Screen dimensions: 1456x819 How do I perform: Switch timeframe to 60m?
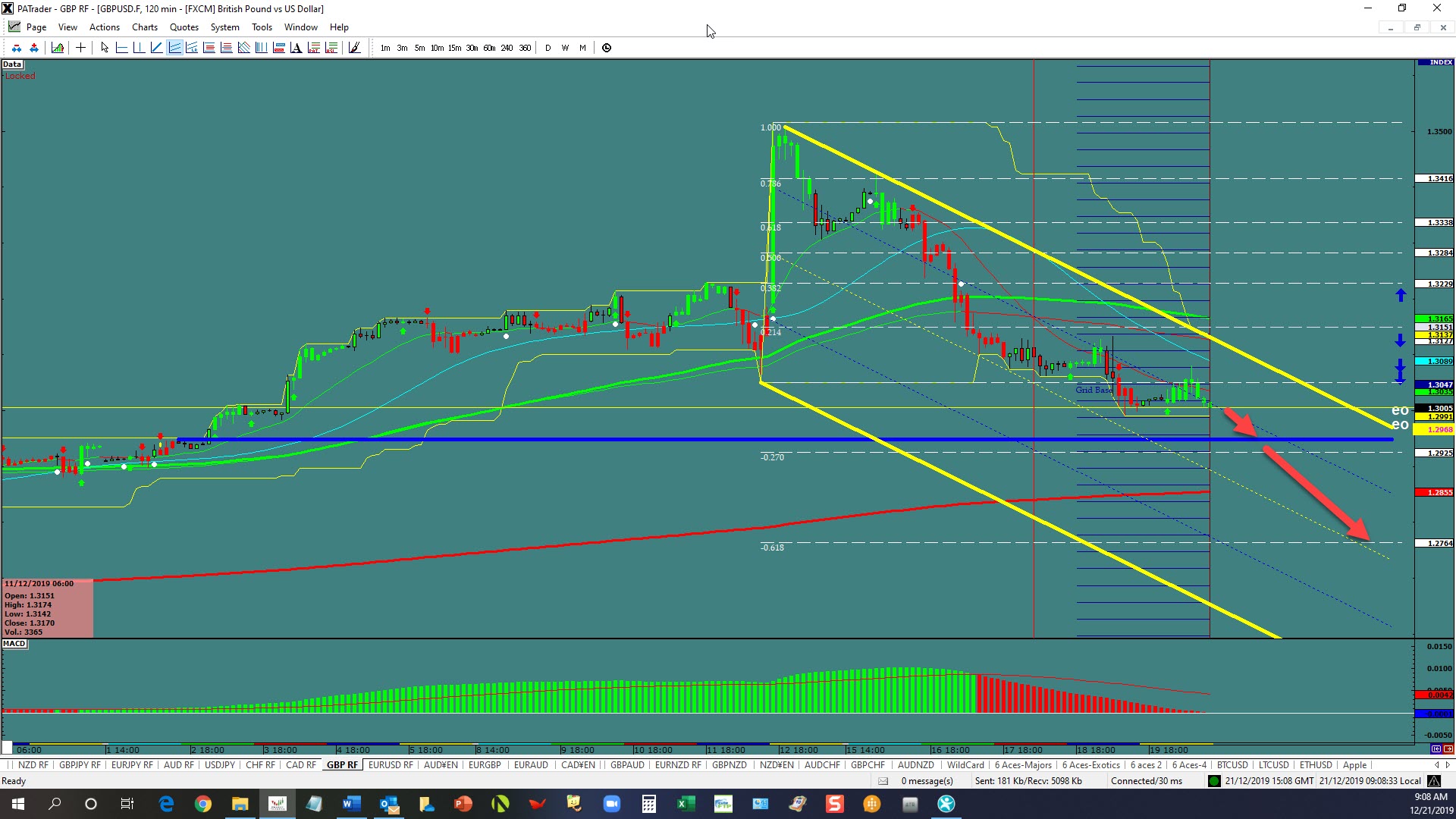click(489, 48)
